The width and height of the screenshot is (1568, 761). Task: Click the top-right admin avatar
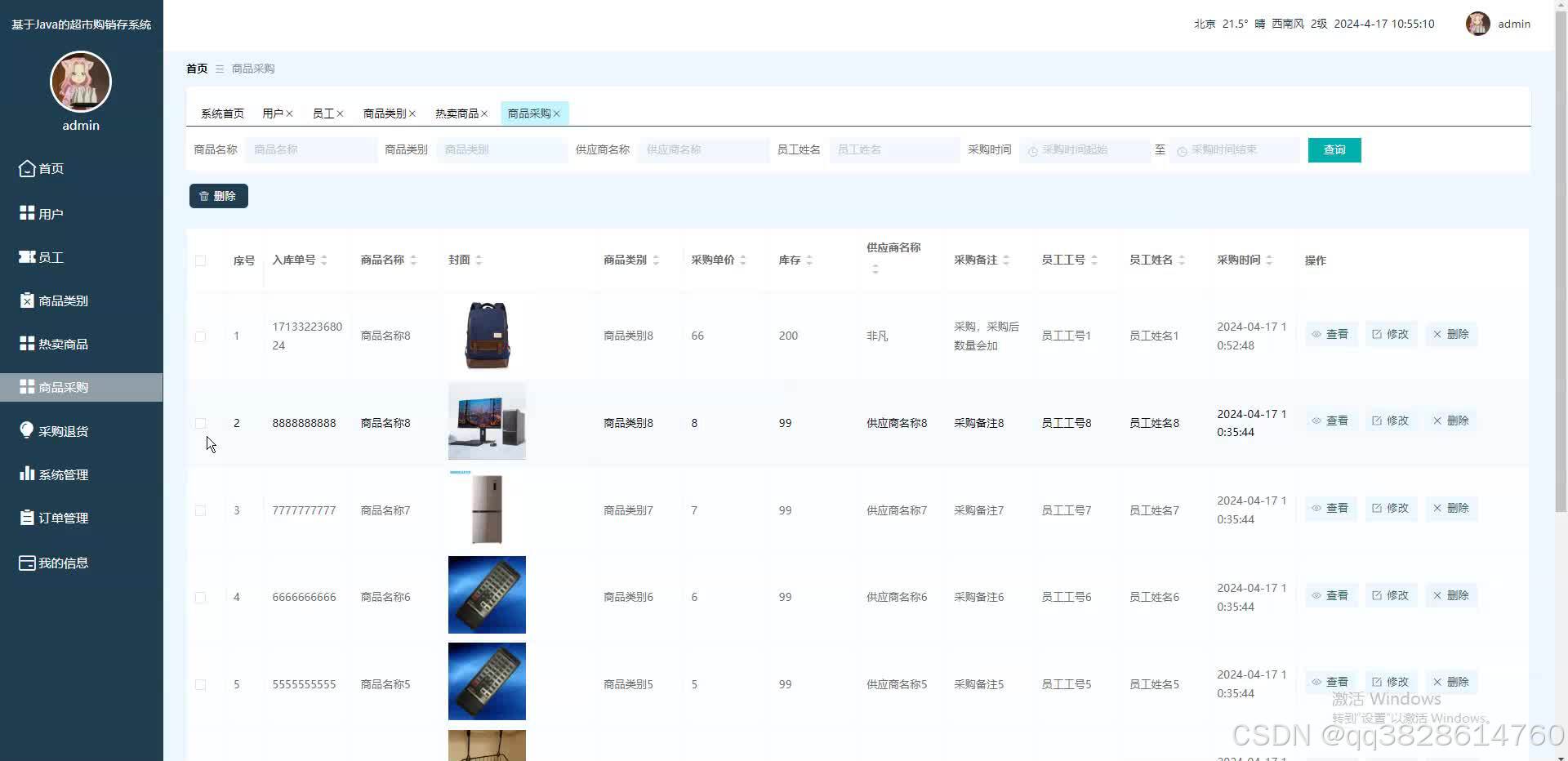pos(1477,24)
